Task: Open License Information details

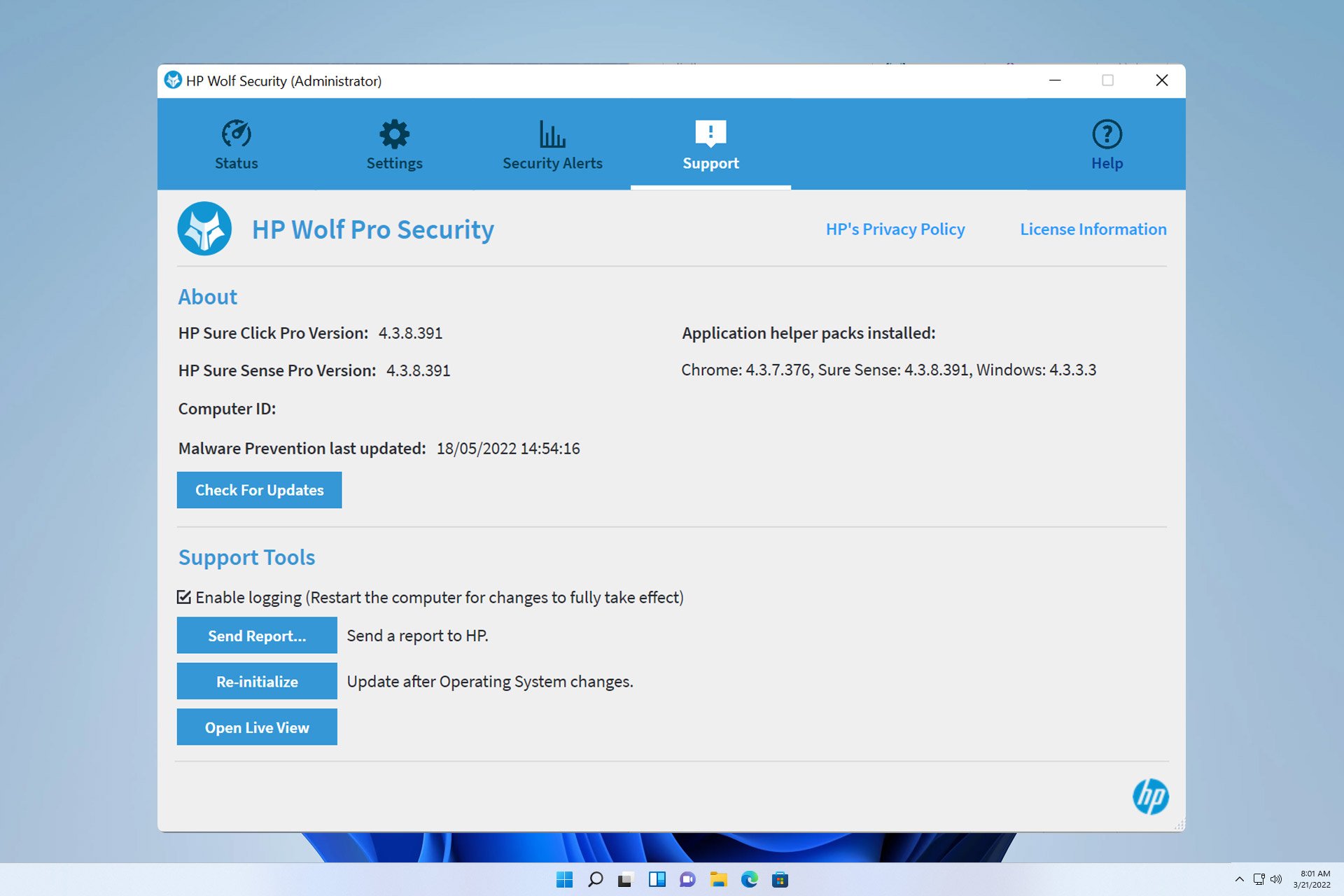Action: pos(1093,229)
